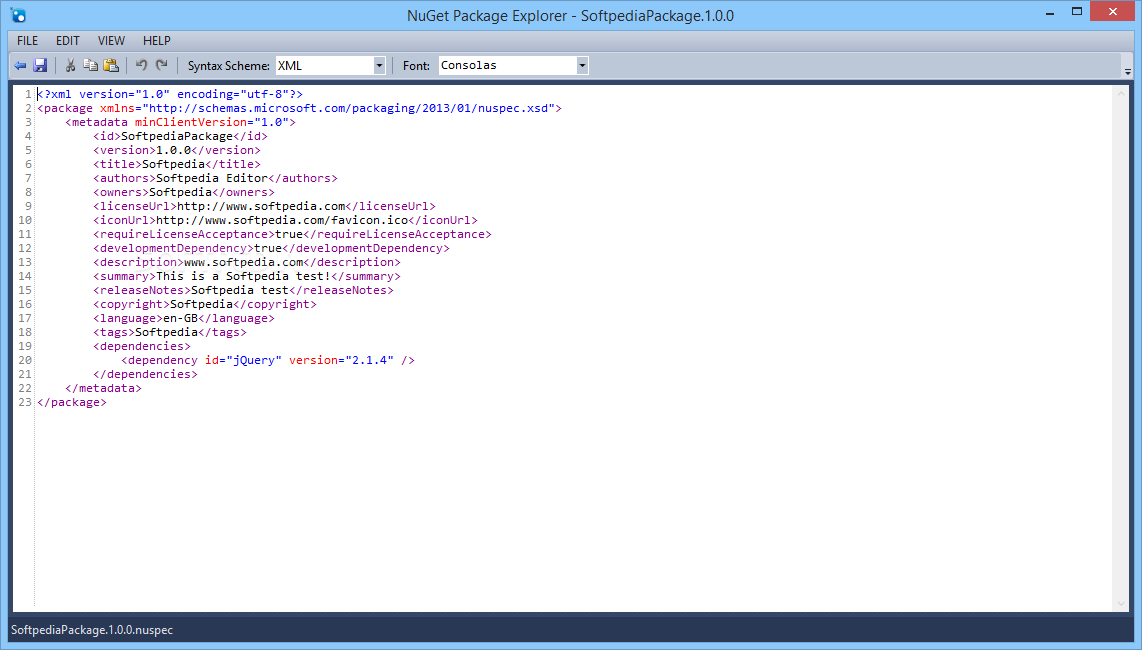The image size is (1142, 650).
Task: Click the Consolas font name field
Action: (x=508, y=66)
